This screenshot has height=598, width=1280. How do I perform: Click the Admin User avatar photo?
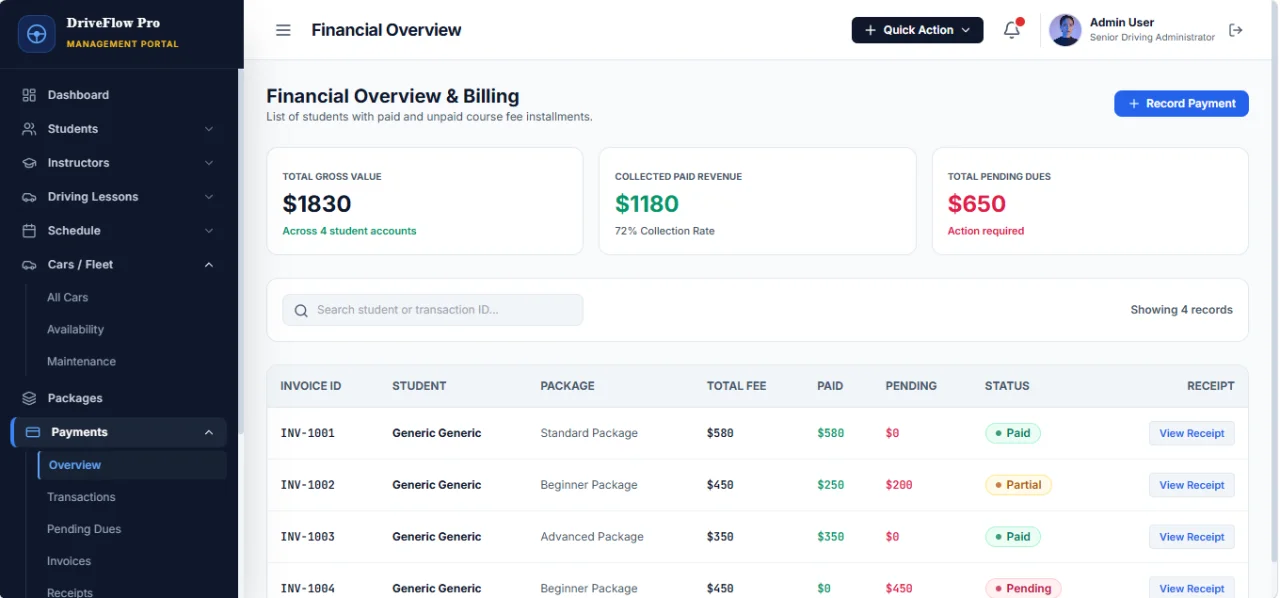[1065, 30]
